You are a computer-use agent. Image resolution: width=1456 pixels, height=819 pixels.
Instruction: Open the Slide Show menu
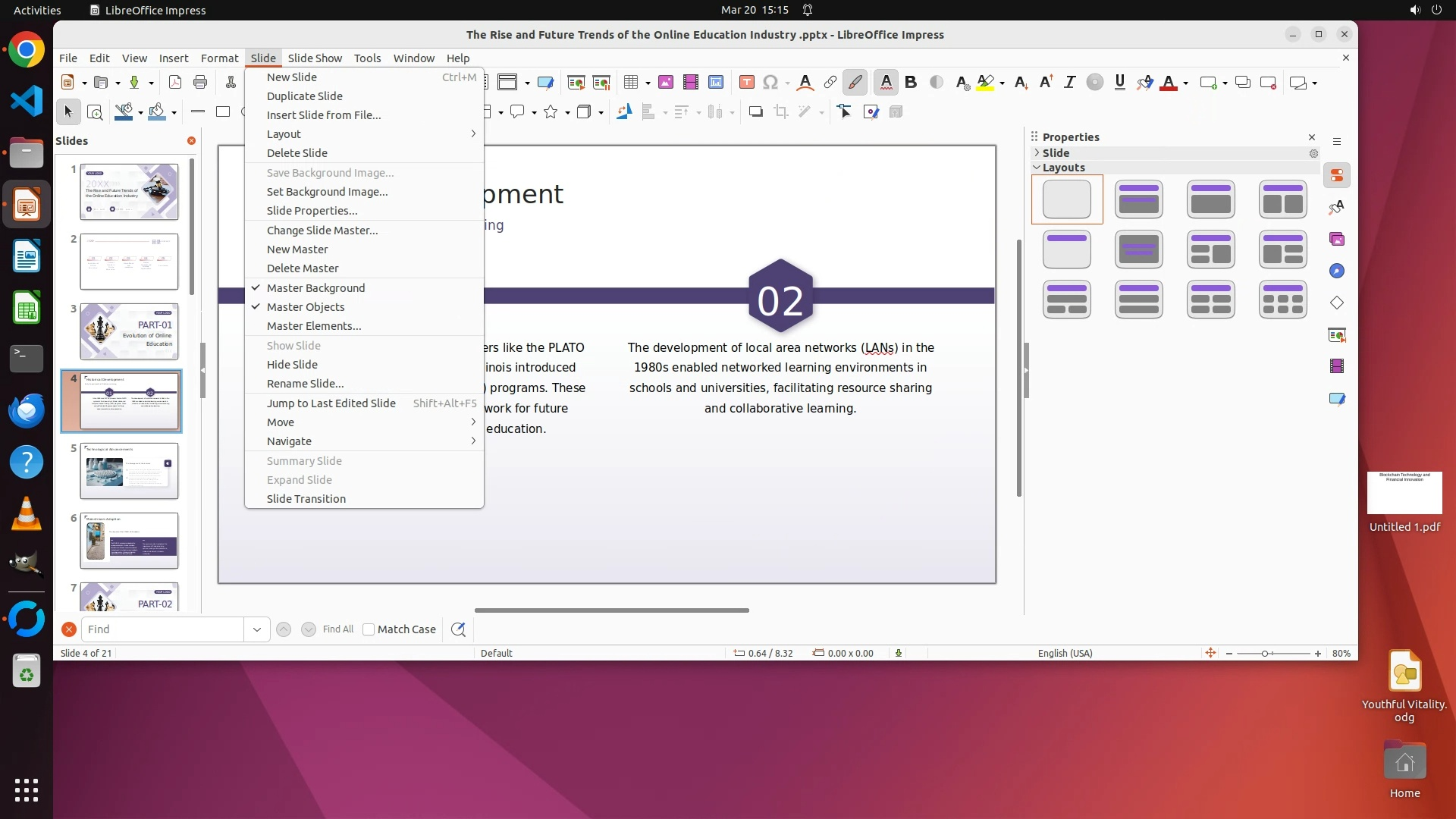pyautogui.click(x=315, y=58)
